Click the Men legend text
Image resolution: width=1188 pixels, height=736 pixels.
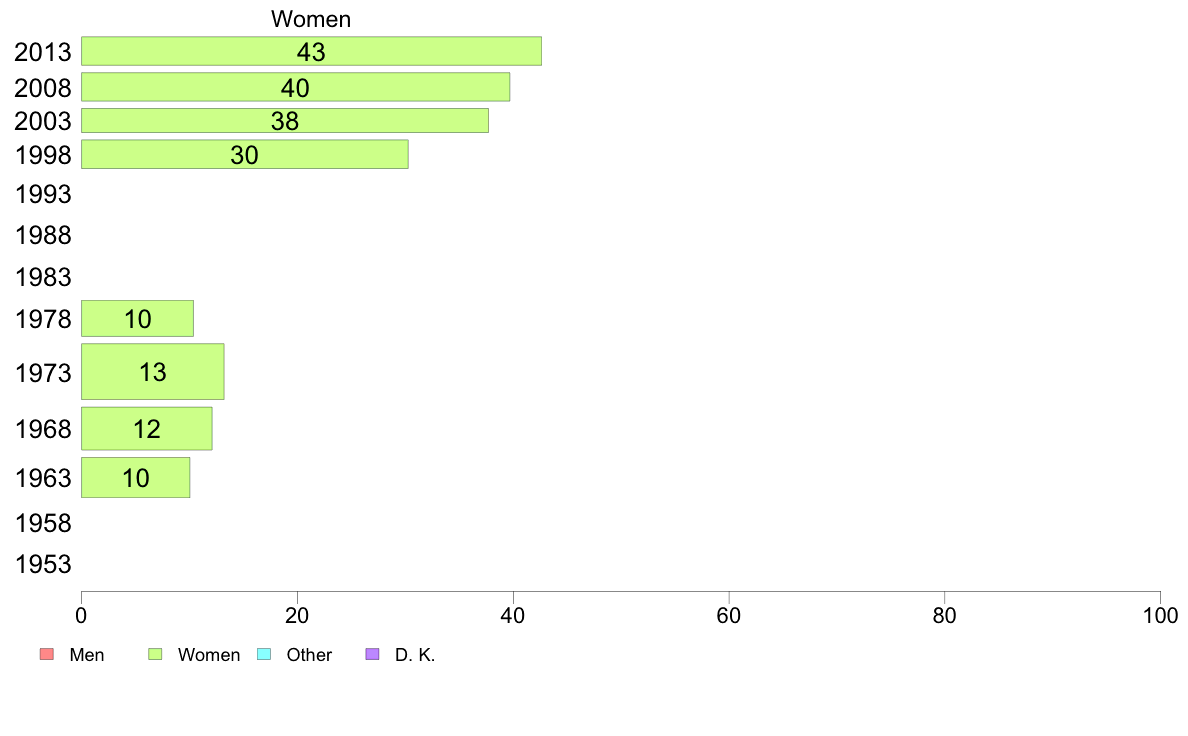coord(87,655)
